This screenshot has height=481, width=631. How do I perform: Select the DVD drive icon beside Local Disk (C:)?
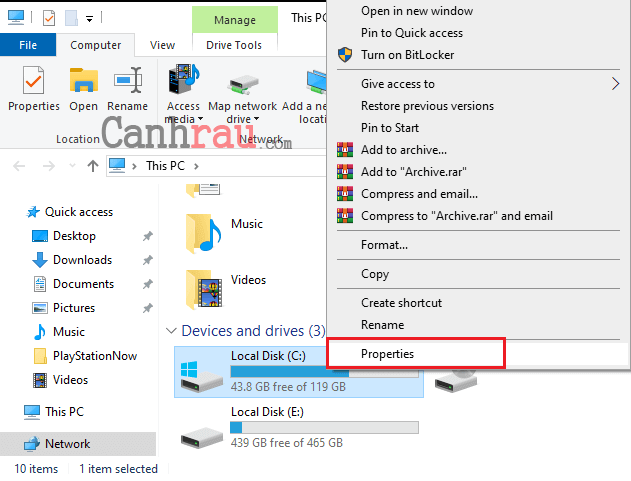456,381
